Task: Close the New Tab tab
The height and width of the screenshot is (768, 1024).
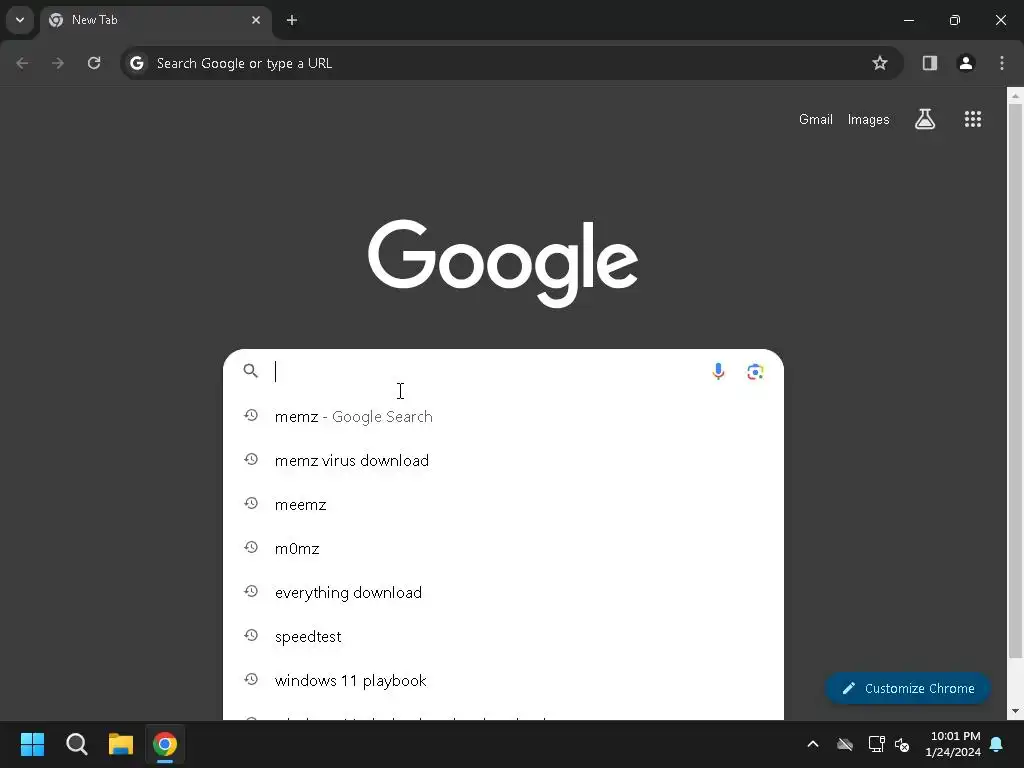Action: (x=256, y=20)
